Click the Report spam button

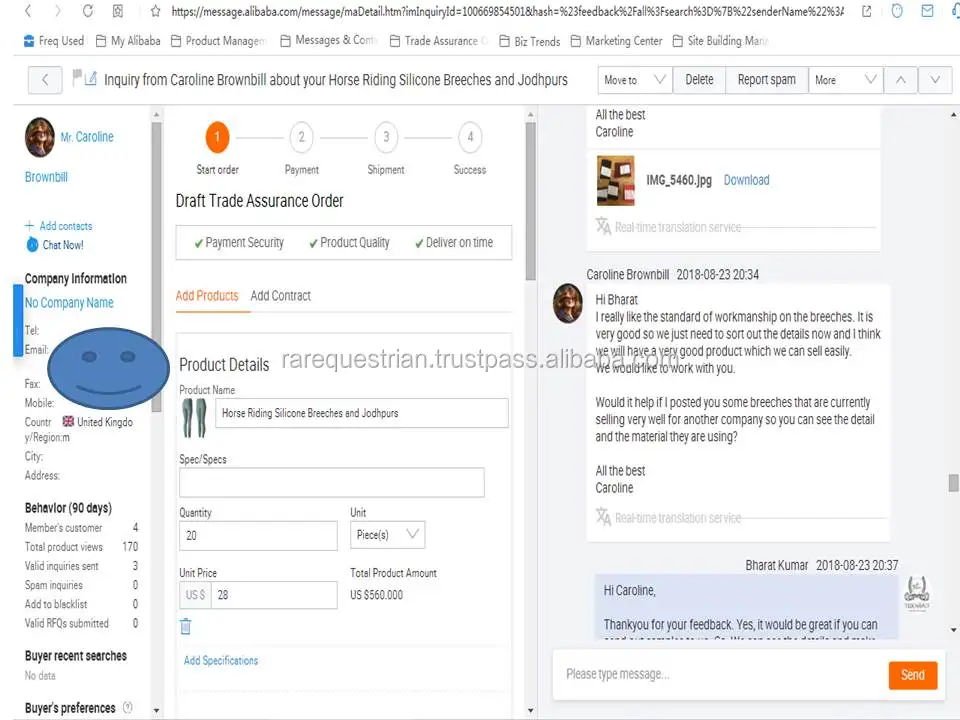[x=766, y=80]
